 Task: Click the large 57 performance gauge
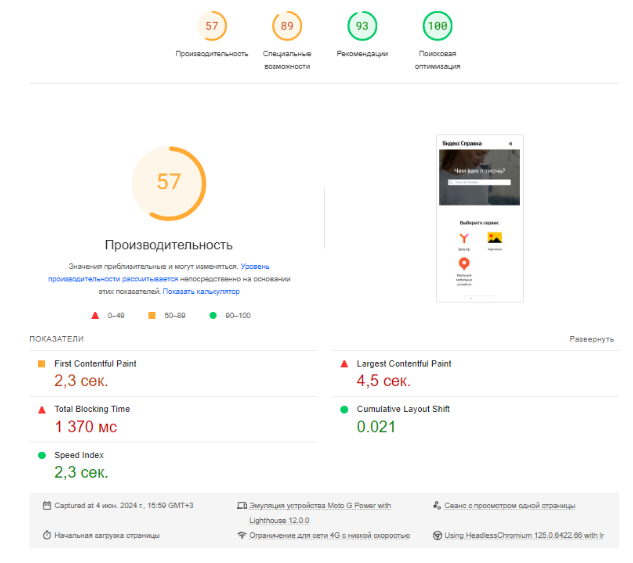pyautogui.click(x=169, y=183)
